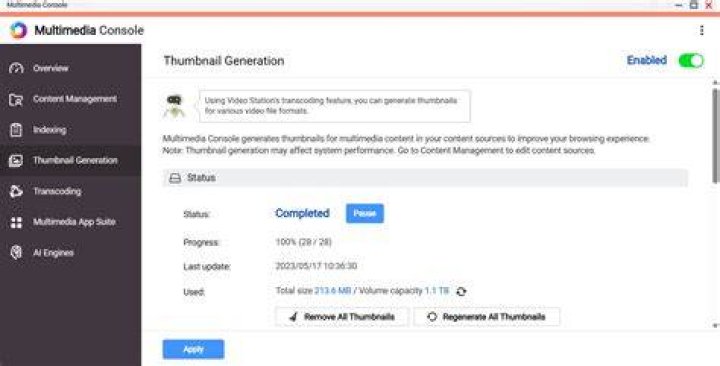Click the Content Management folder icon

tap(16, 99)
